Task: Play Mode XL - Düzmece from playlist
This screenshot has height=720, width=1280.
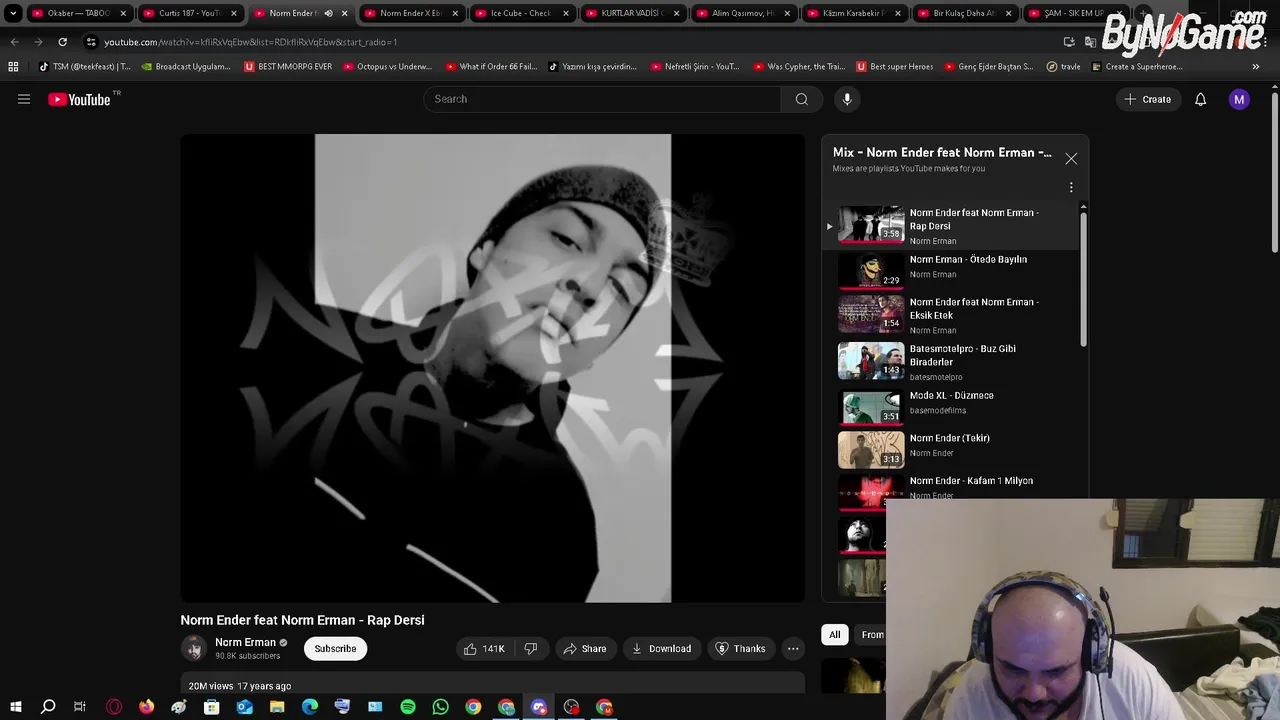Action: [x=950, y=407]
